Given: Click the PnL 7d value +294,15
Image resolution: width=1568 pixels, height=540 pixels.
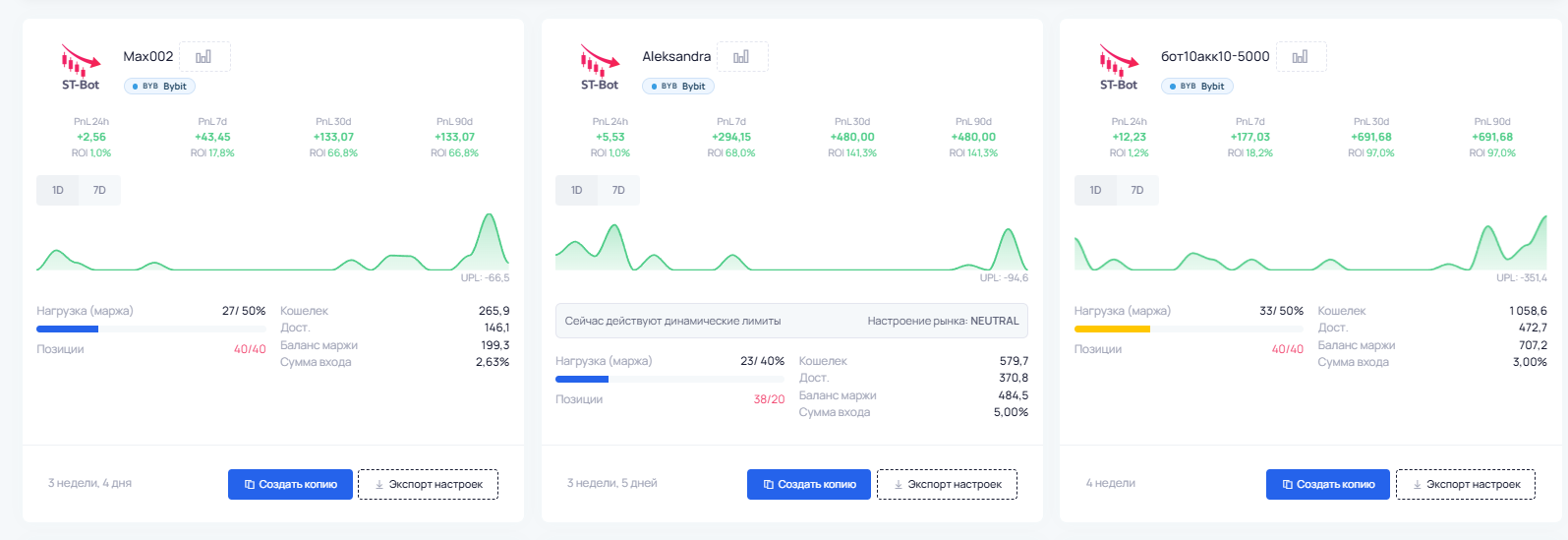Looking at the screenshot, I should (731, 138).
